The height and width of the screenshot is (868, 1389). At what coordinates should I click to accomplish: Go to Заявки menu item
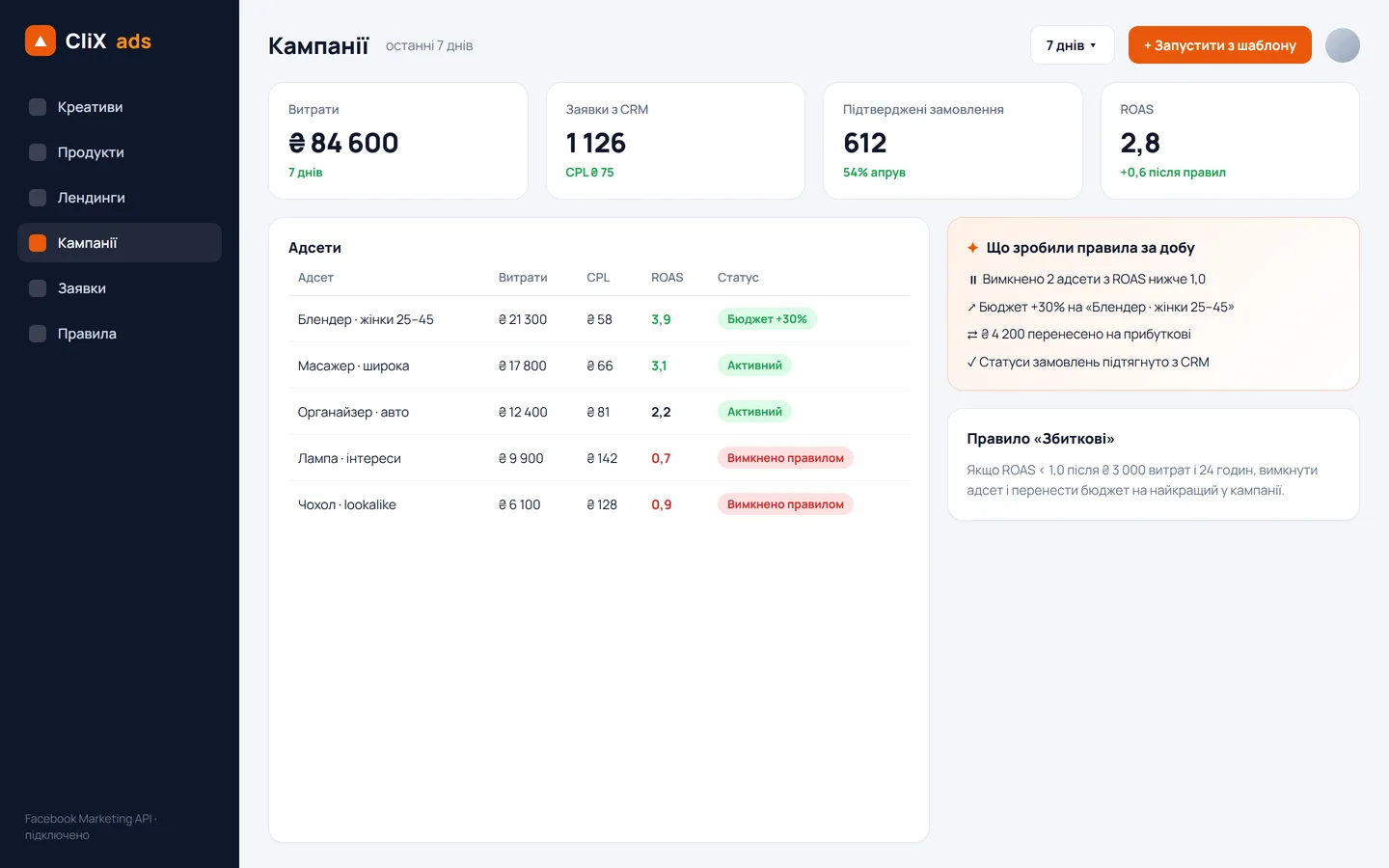coord(120,288)
